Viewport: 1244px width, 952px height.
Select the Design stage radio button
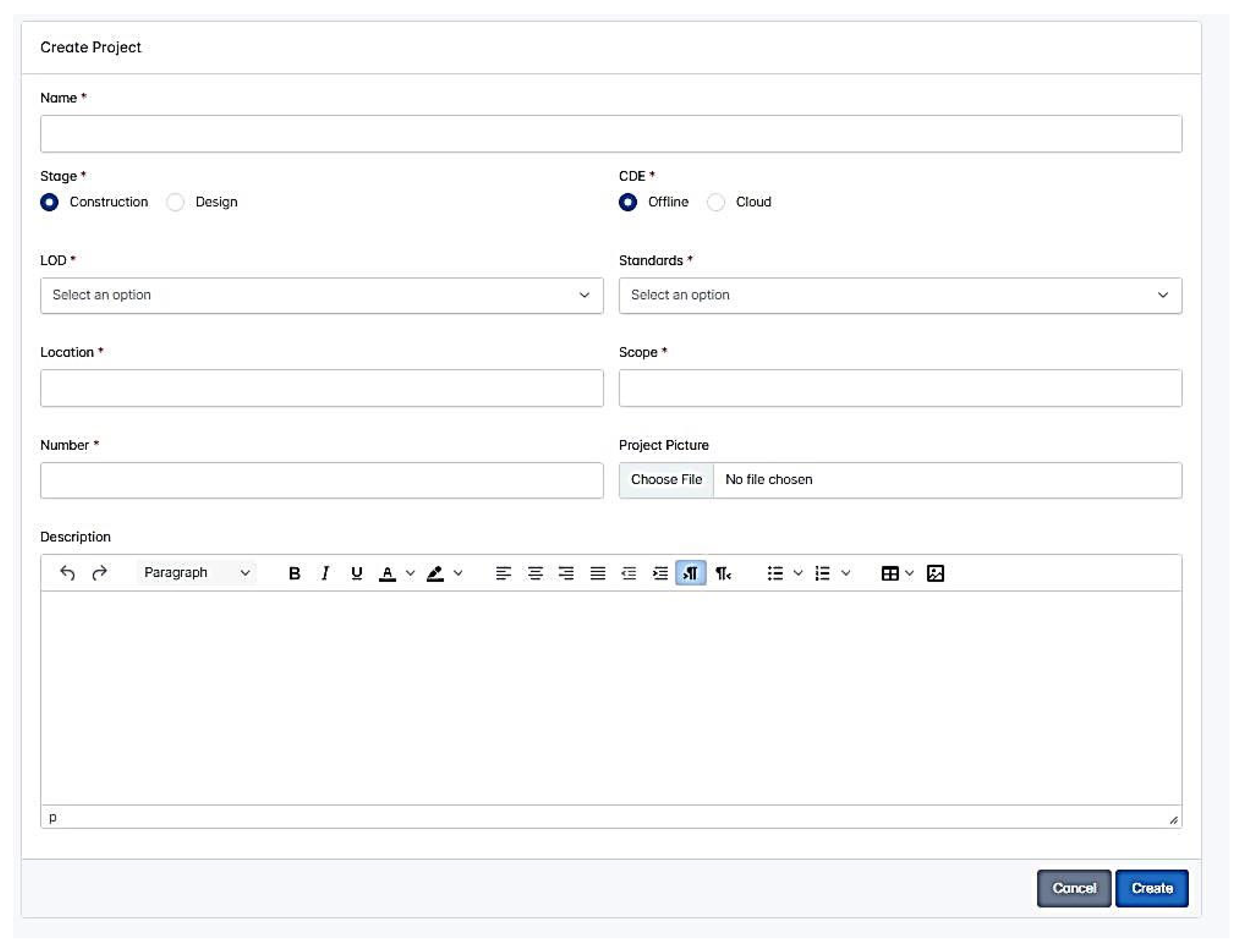tap(175, 202)
